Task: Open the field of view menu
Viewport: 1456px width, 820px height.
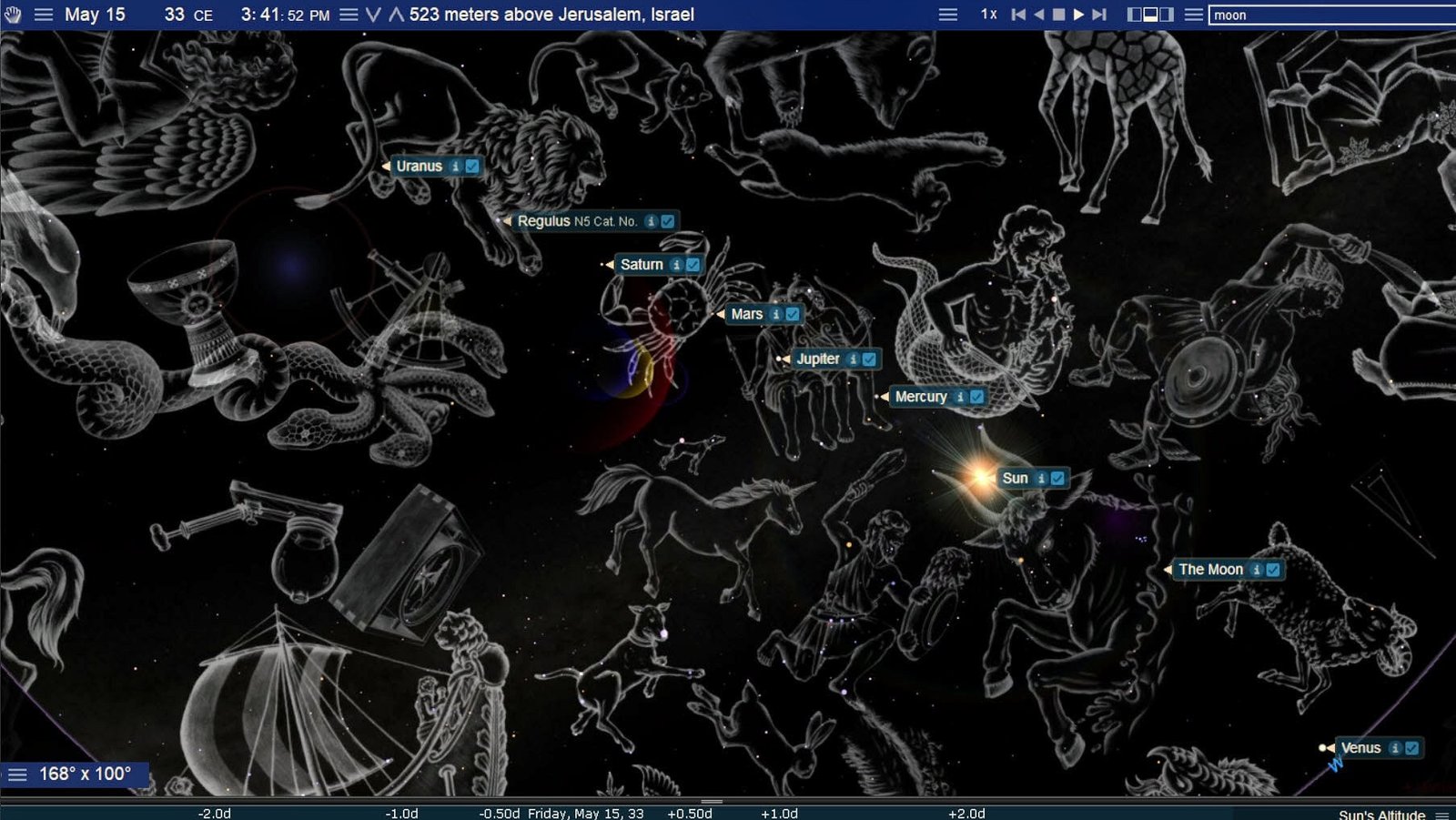Action: [x=17, y=774]
